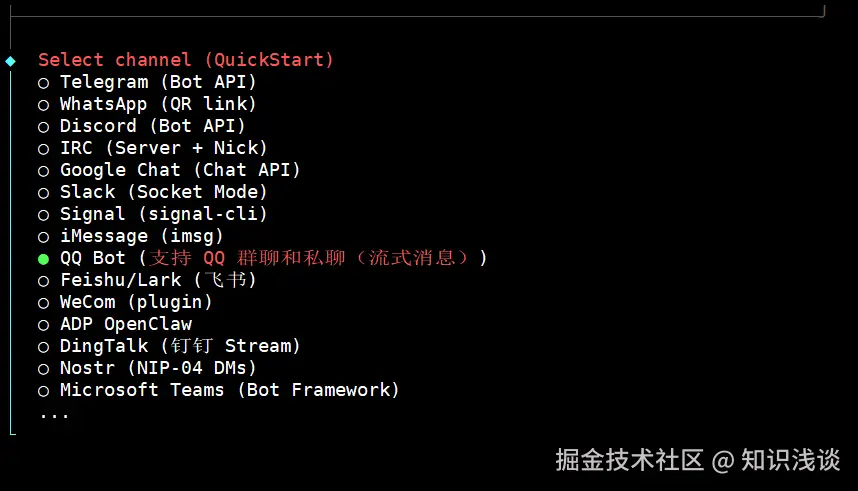858x491 pixels.
Task: Click the cyan diamond prompt marker
Action: coord(11,61)
